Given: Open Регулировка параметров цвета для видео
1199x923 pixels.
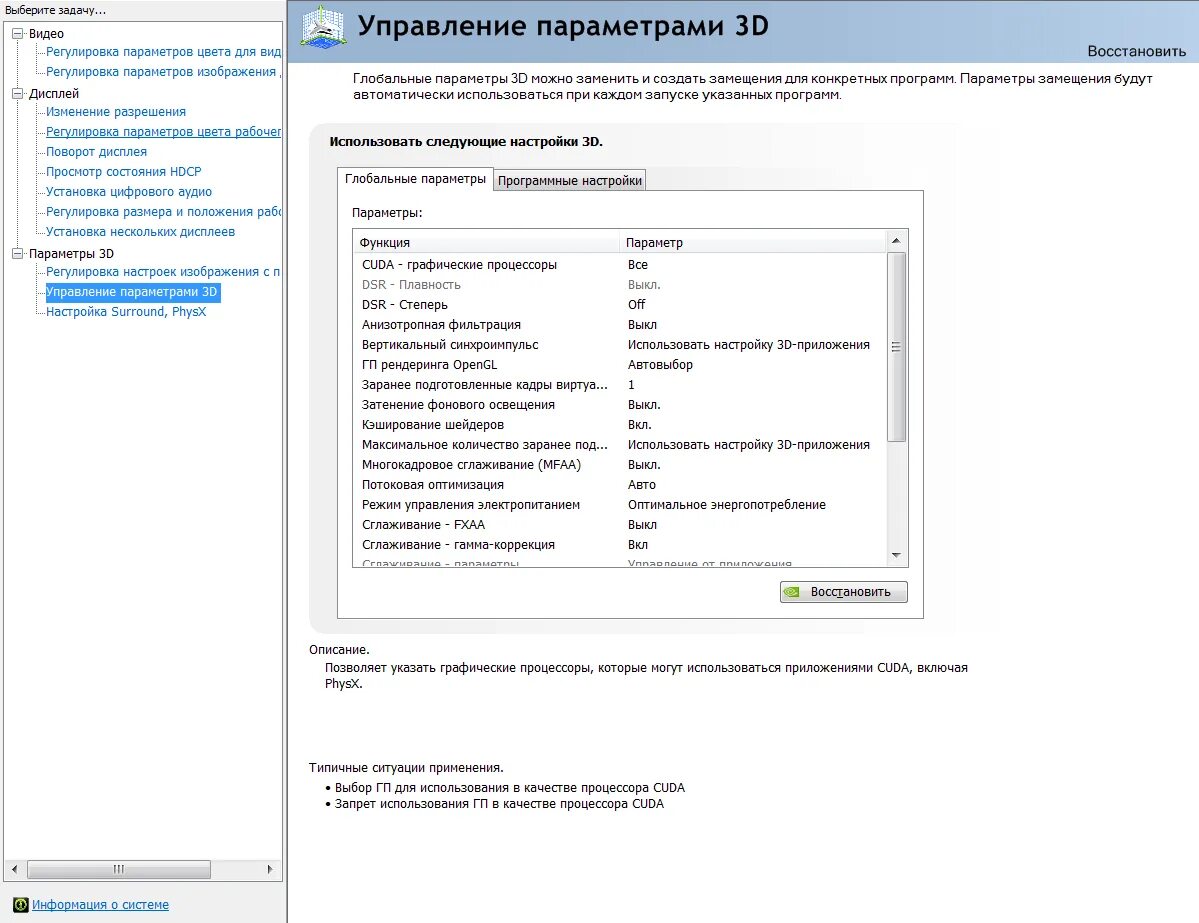Looking at the screenshot, I should pos(163,52).
